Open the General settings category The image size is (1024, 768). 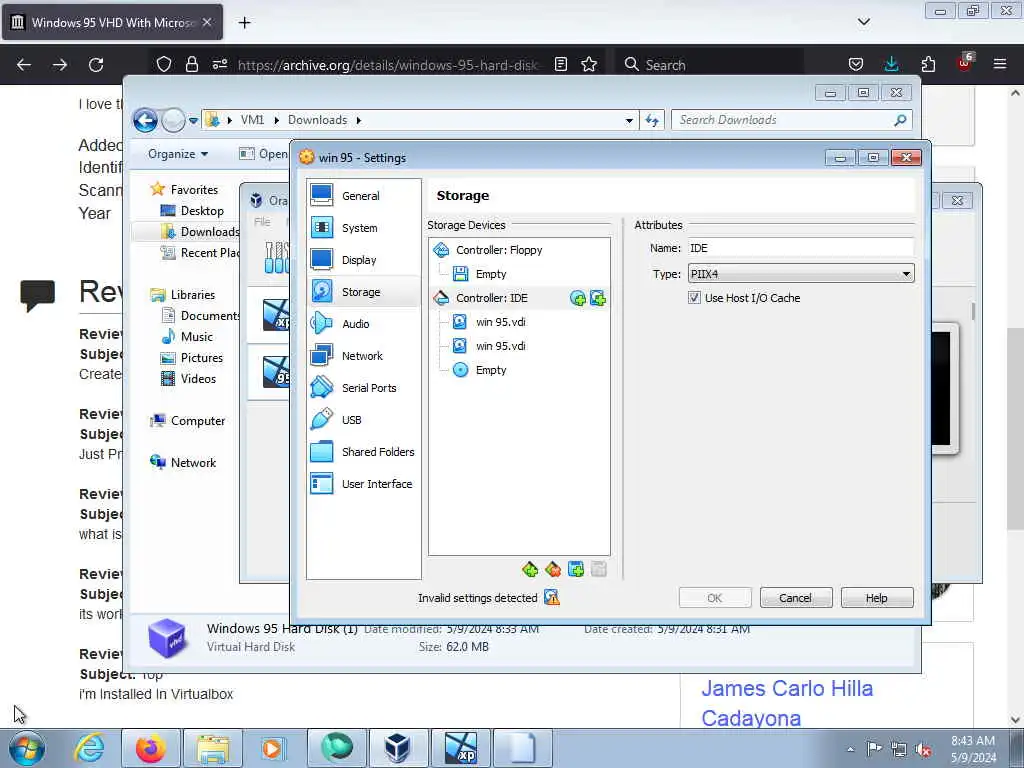coord(364,195)
